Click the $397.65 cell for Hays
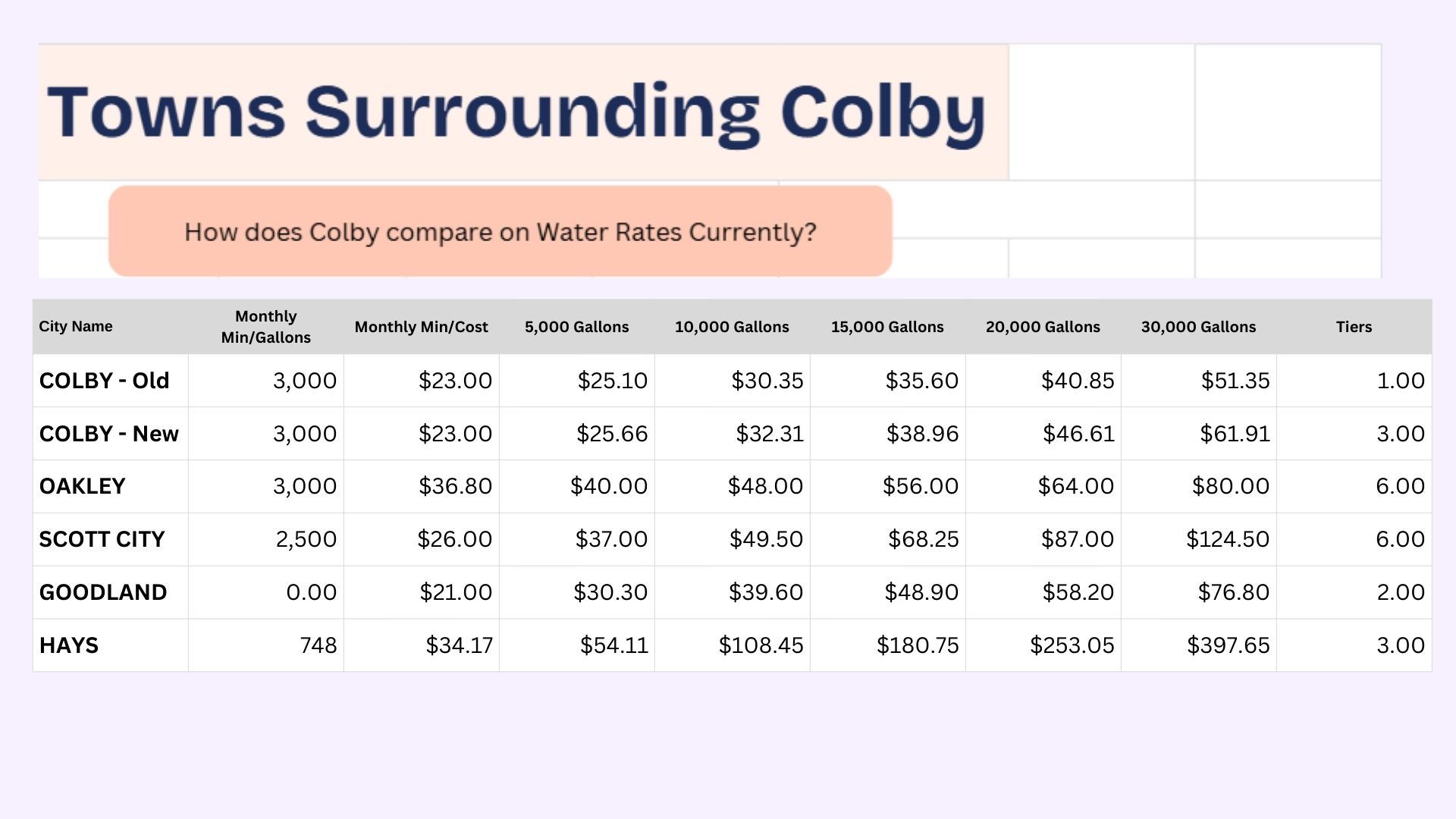Screen dimensions: 1456x819 point(1228,645)
